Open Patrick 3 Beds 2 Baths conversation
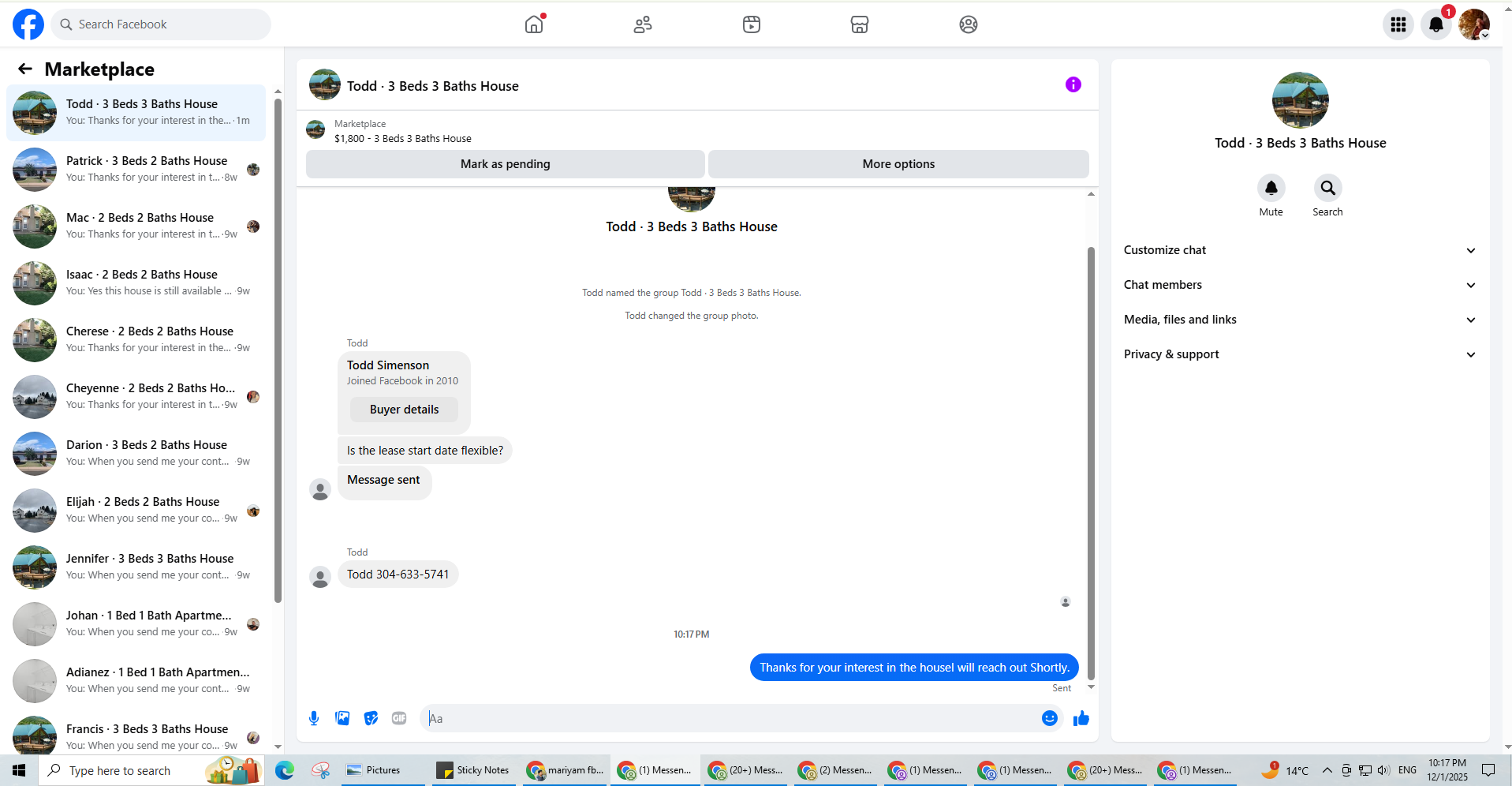This screenshot has width=1512, height=786. tap(136, 170)
